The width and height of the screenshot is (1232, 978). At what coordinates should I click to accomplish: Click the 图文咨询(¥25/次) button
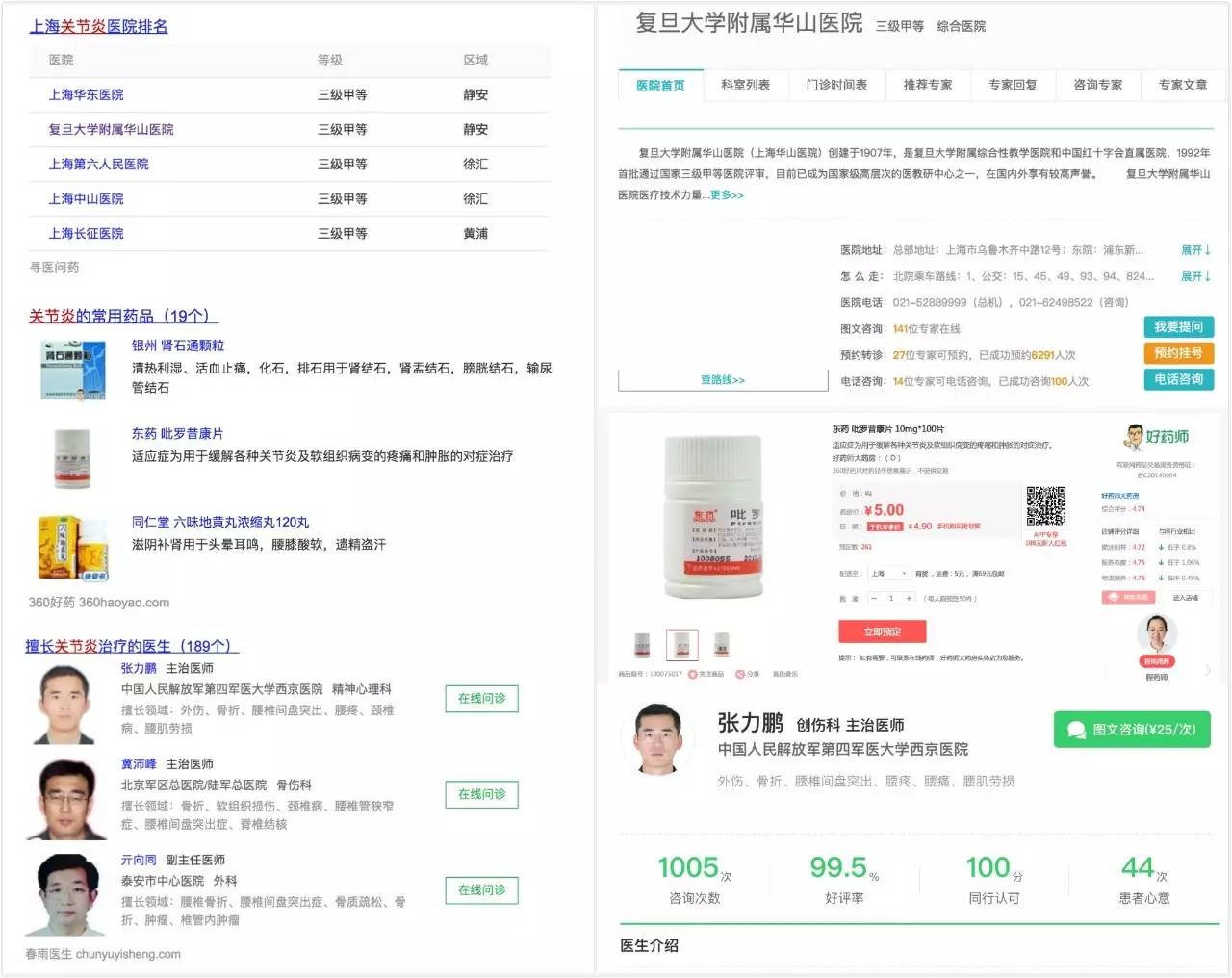[1132, 730]
